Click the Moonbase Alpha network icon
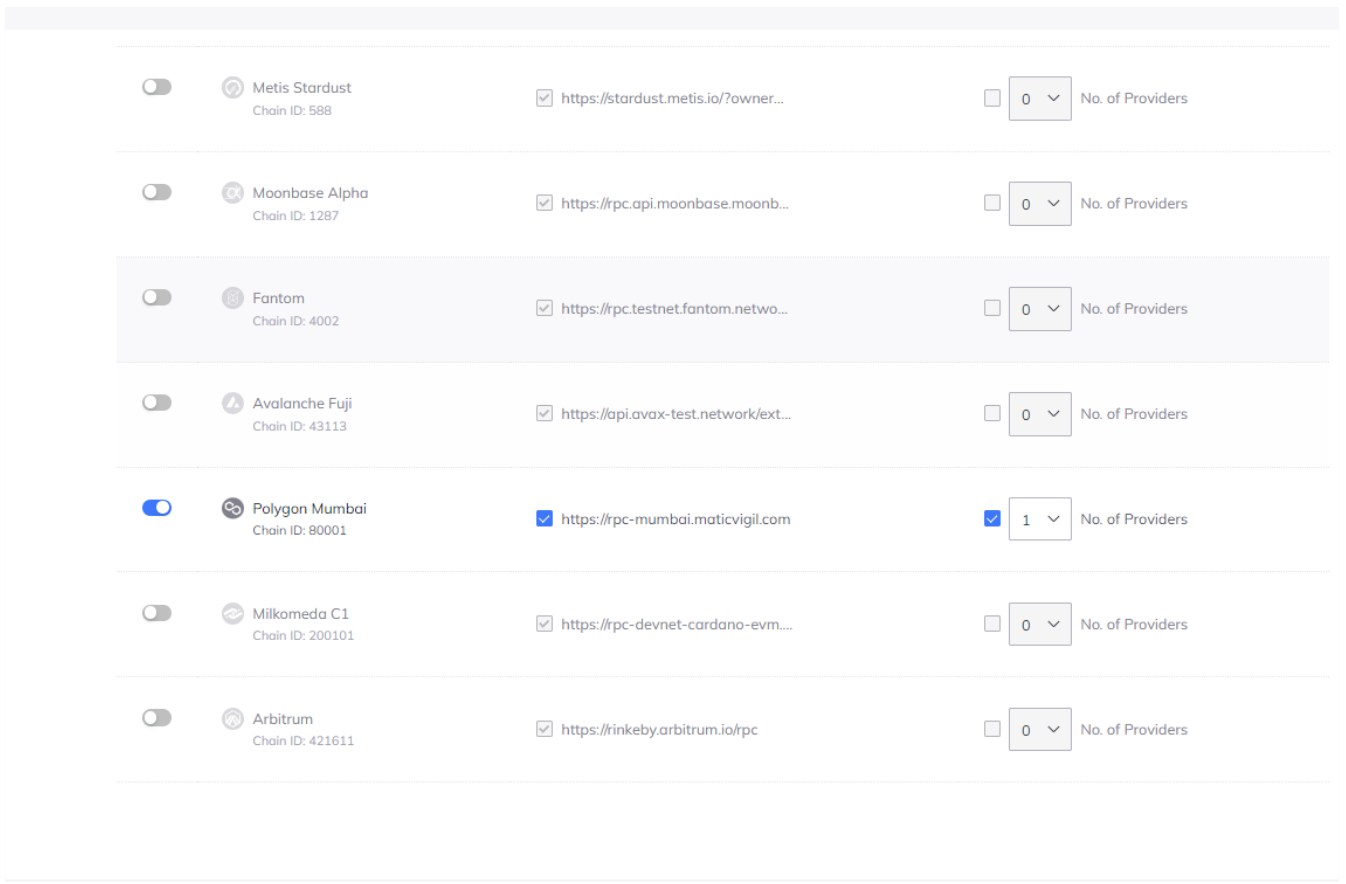 [x=232, y=193]
